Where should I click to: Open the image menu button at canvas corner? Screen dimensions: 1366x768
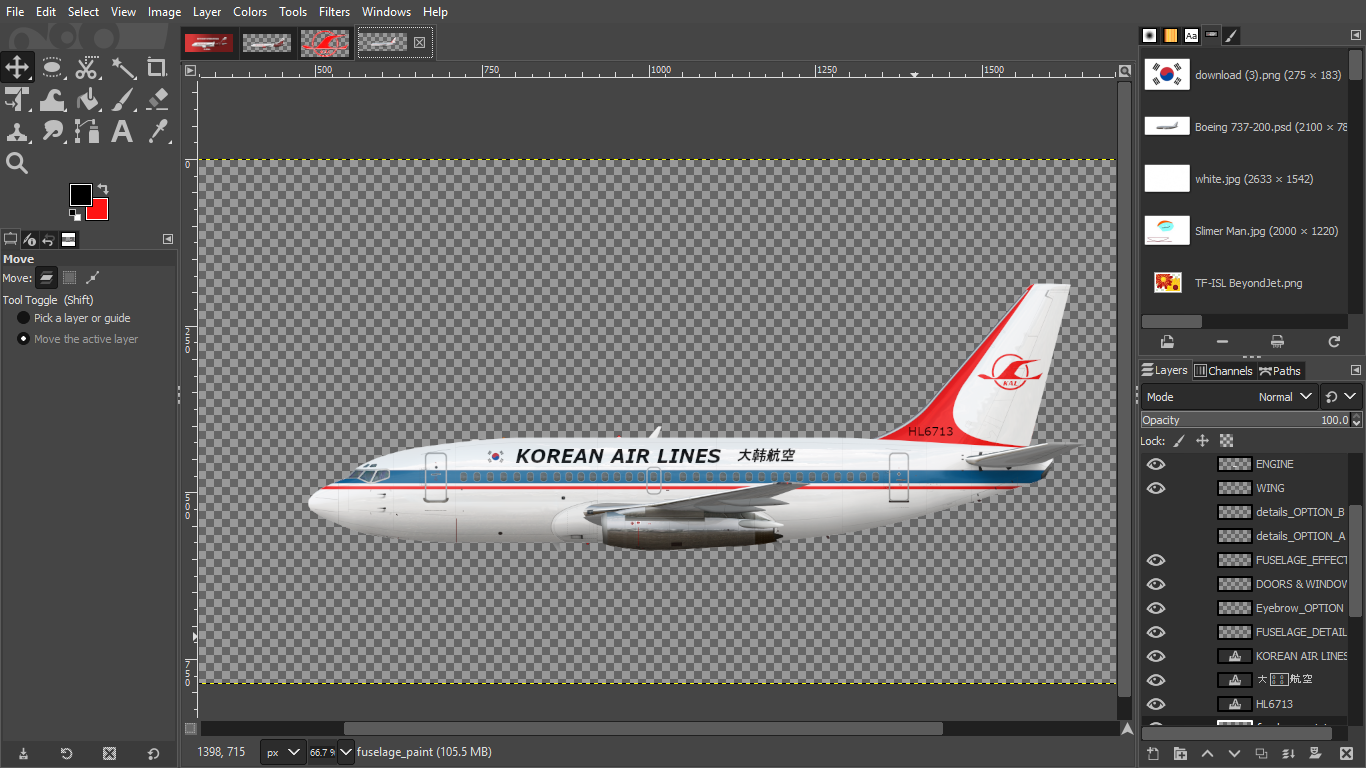[191, 71]
